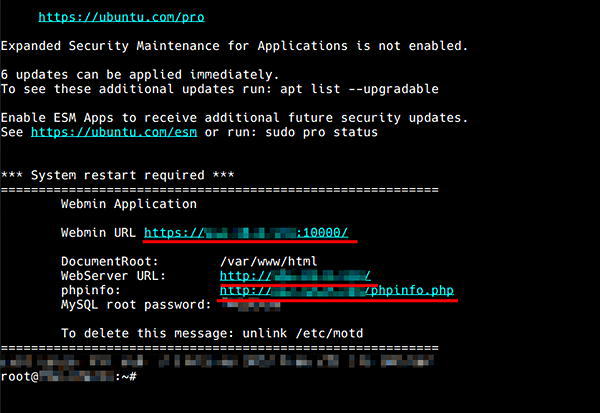Open the https://ubuntu.com/esm link
600x413 pixels.
(x=114, y=132)
